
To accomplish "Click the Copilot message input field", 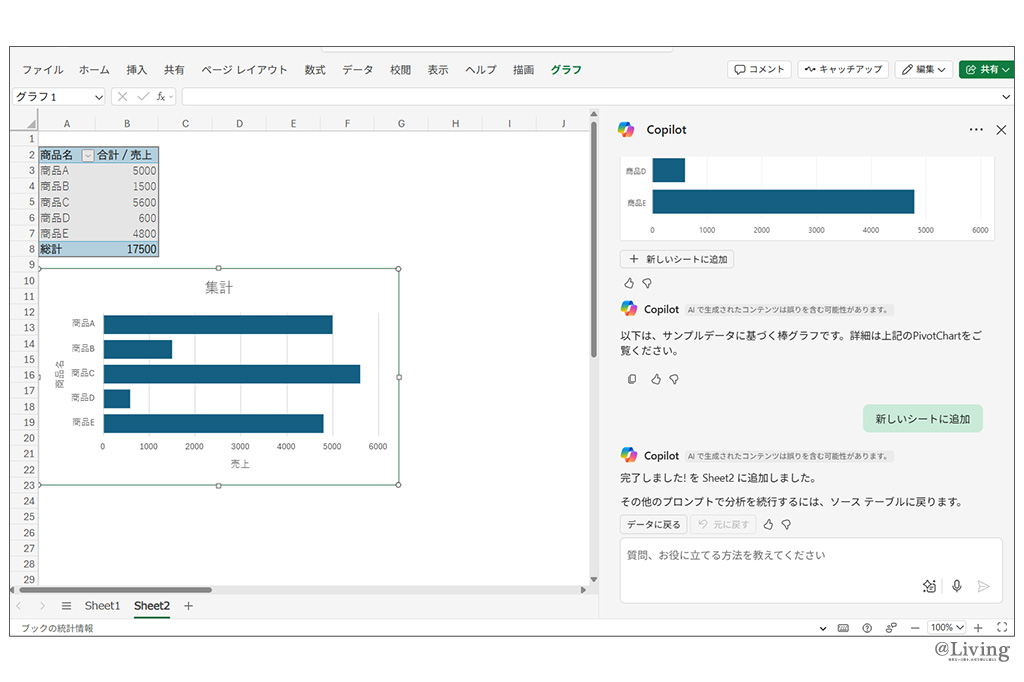I will (x=780, y=555).
